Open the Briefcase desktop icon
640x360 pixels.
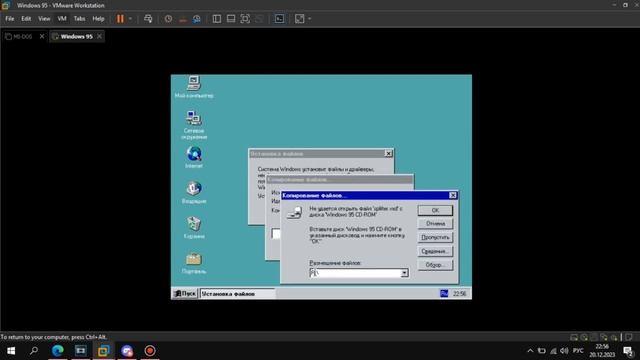pos(194,262)
